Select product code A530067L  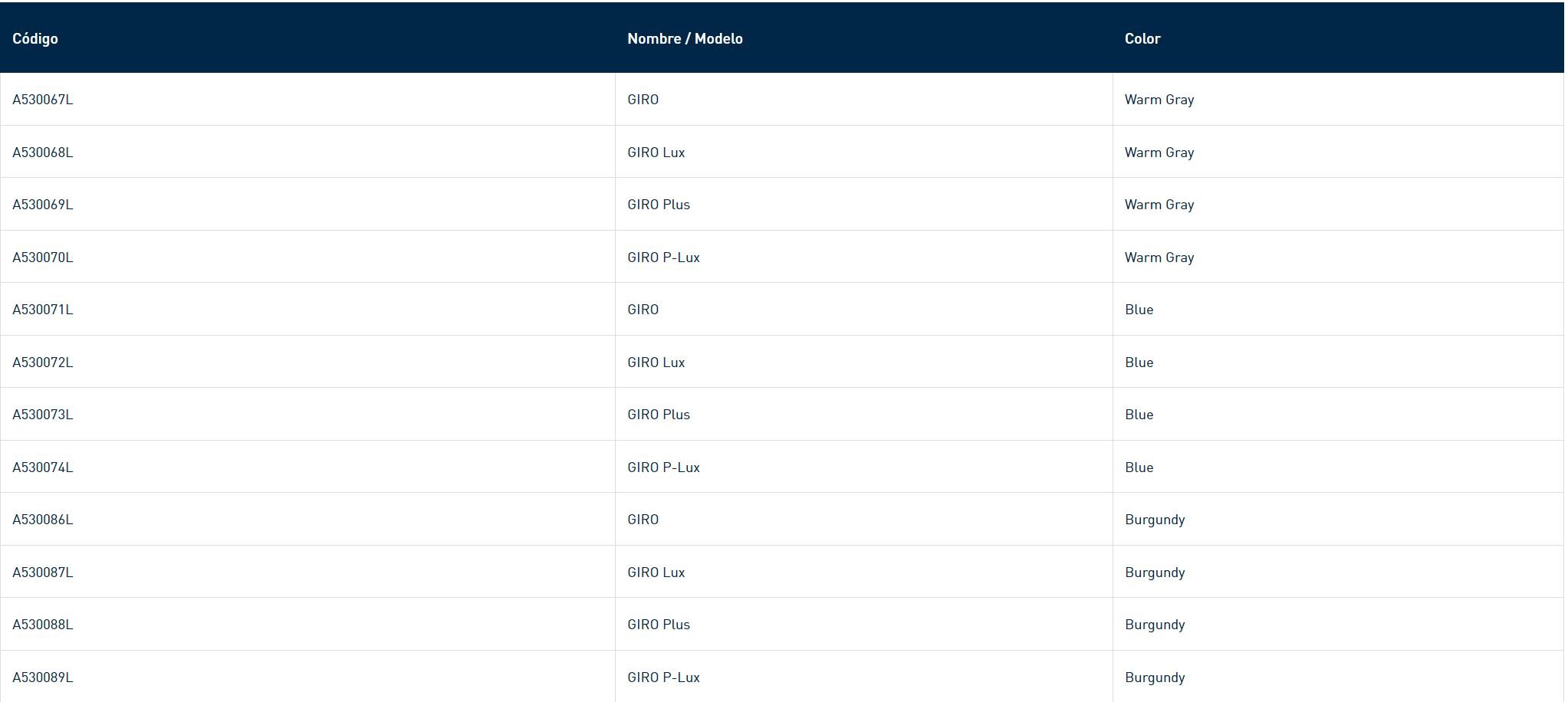coord(43,100)
